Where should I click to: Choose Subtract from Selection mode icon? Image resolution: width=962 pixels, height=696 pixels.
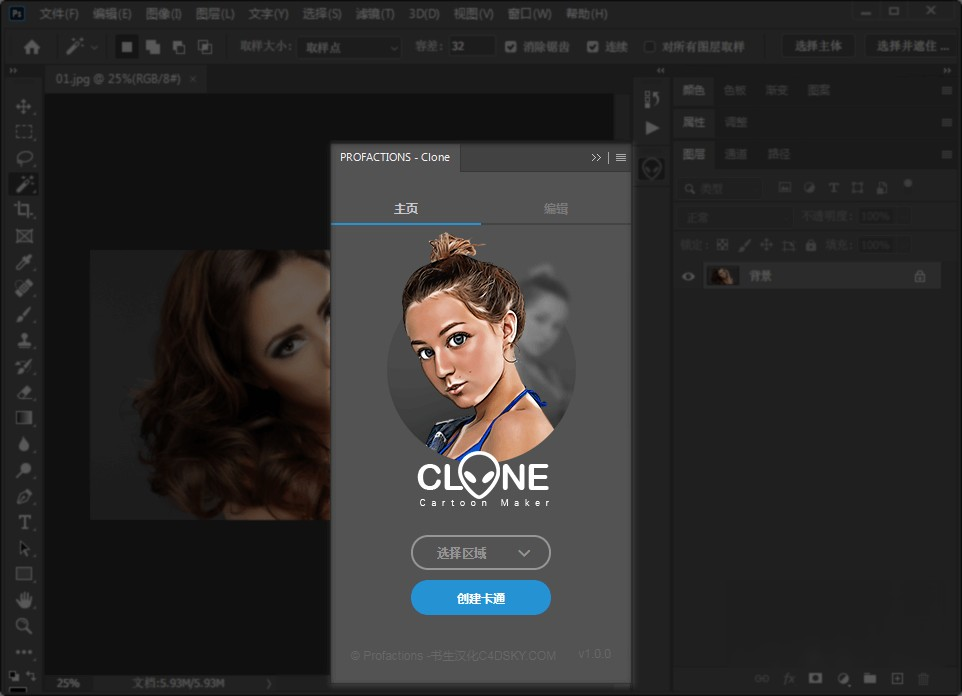pos(179,47)
